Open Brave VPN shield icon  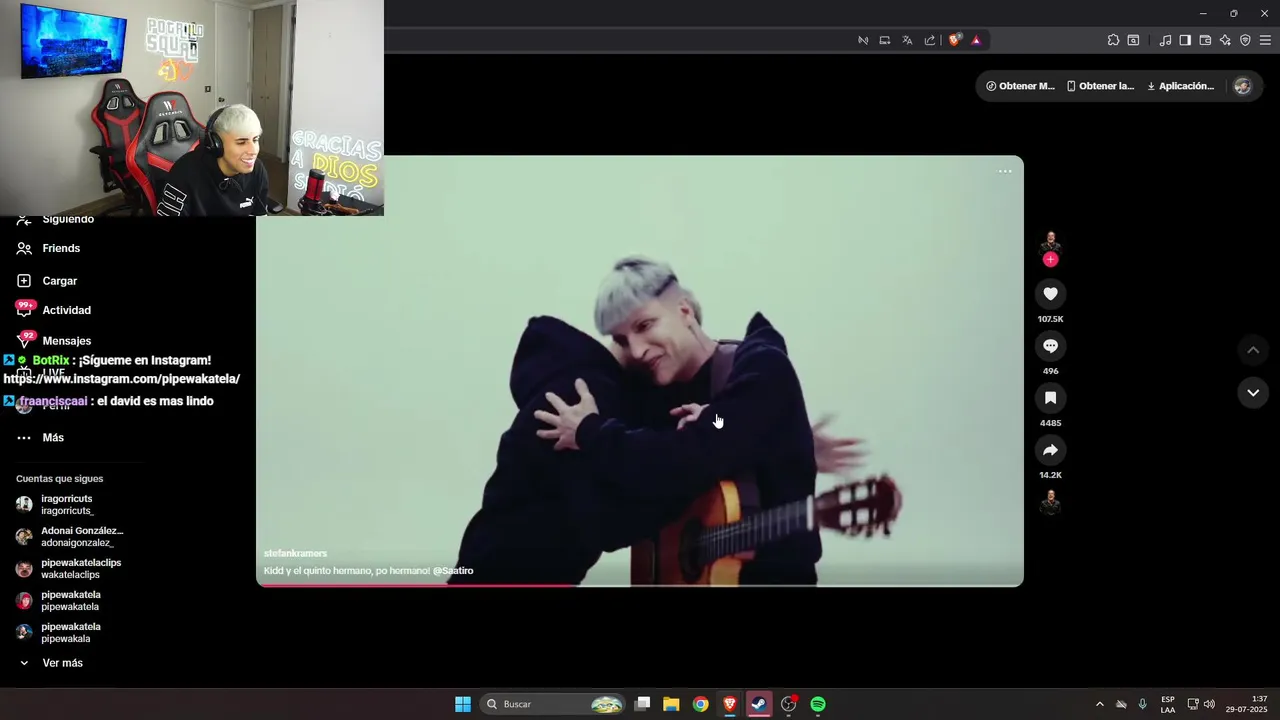[1245, 40]
